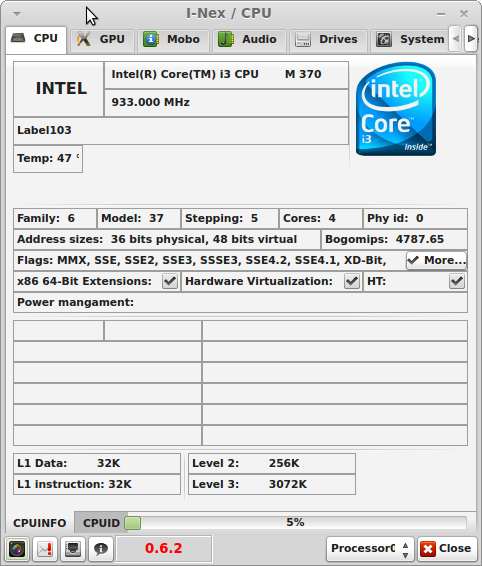Click the More... flags button
482x566 pixels.
[437, 260]
